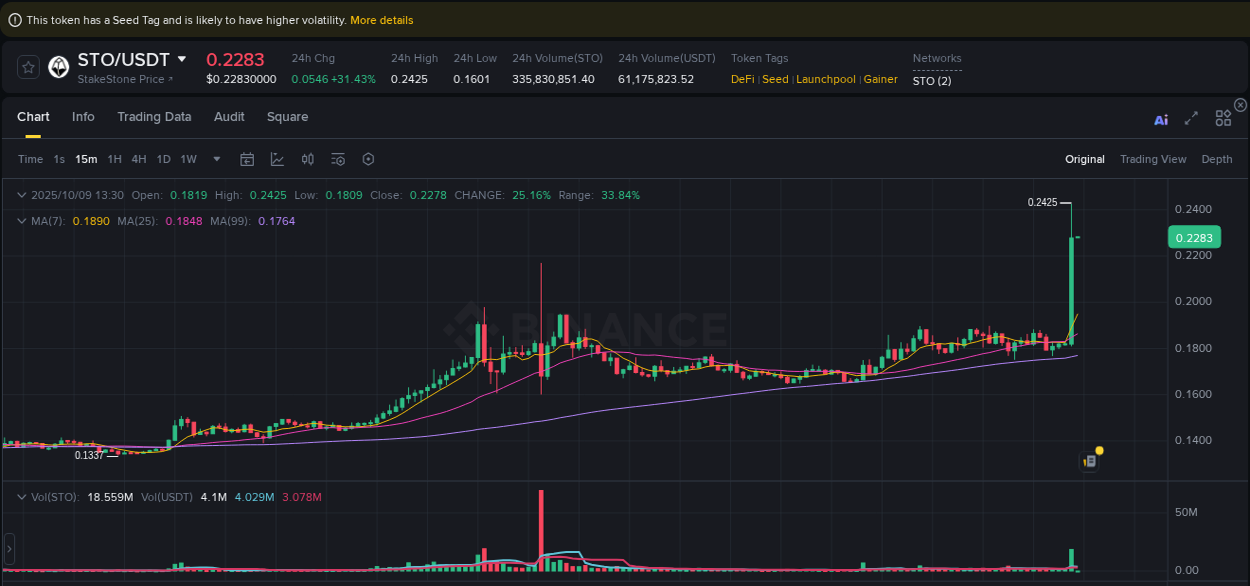Click the DeFi token tag
1250x586 pixels.
[x=742, y=79]
